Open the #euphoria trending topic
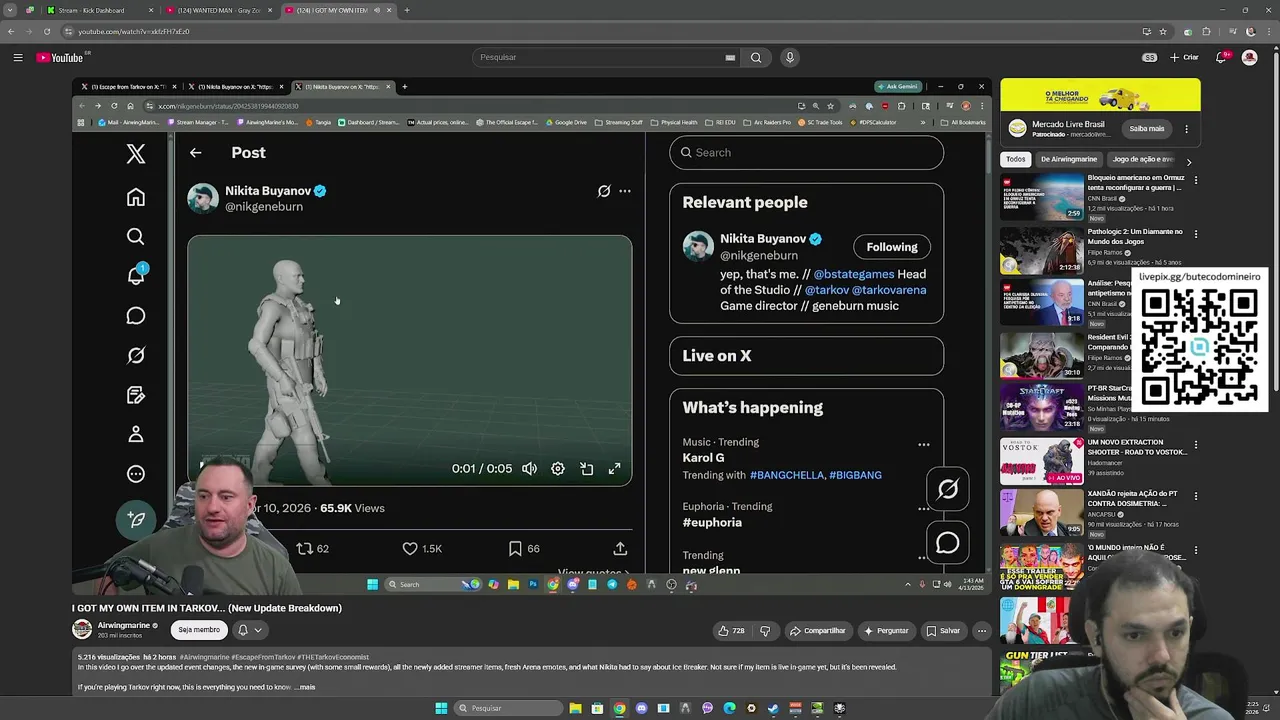The height and width of the screenshot is (720, 1280). (712, 523)
